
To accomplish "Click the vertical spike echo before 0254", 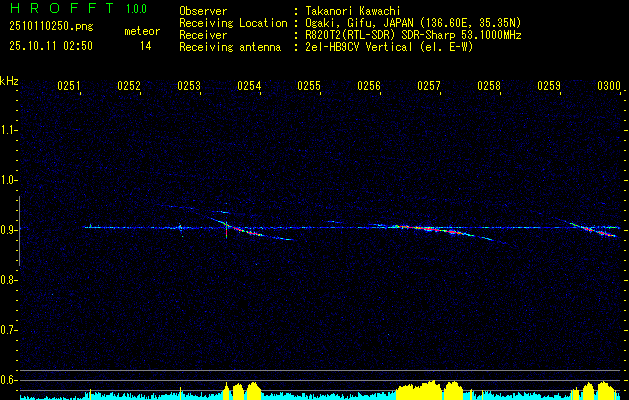I will tap(227, 229).
